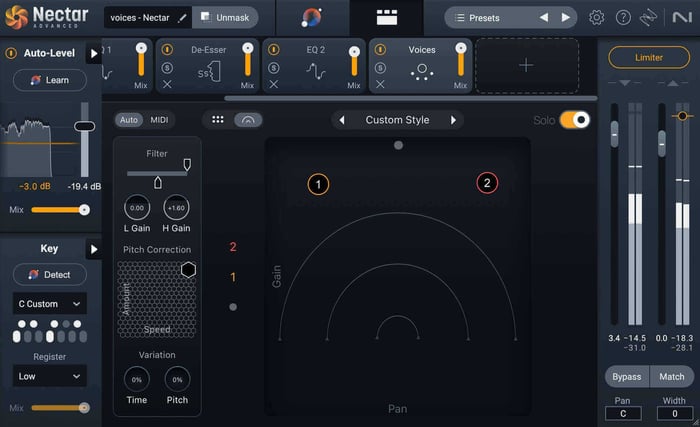Load next preset
Viewport: 700px width, 427px height.
tap(566, 17)
